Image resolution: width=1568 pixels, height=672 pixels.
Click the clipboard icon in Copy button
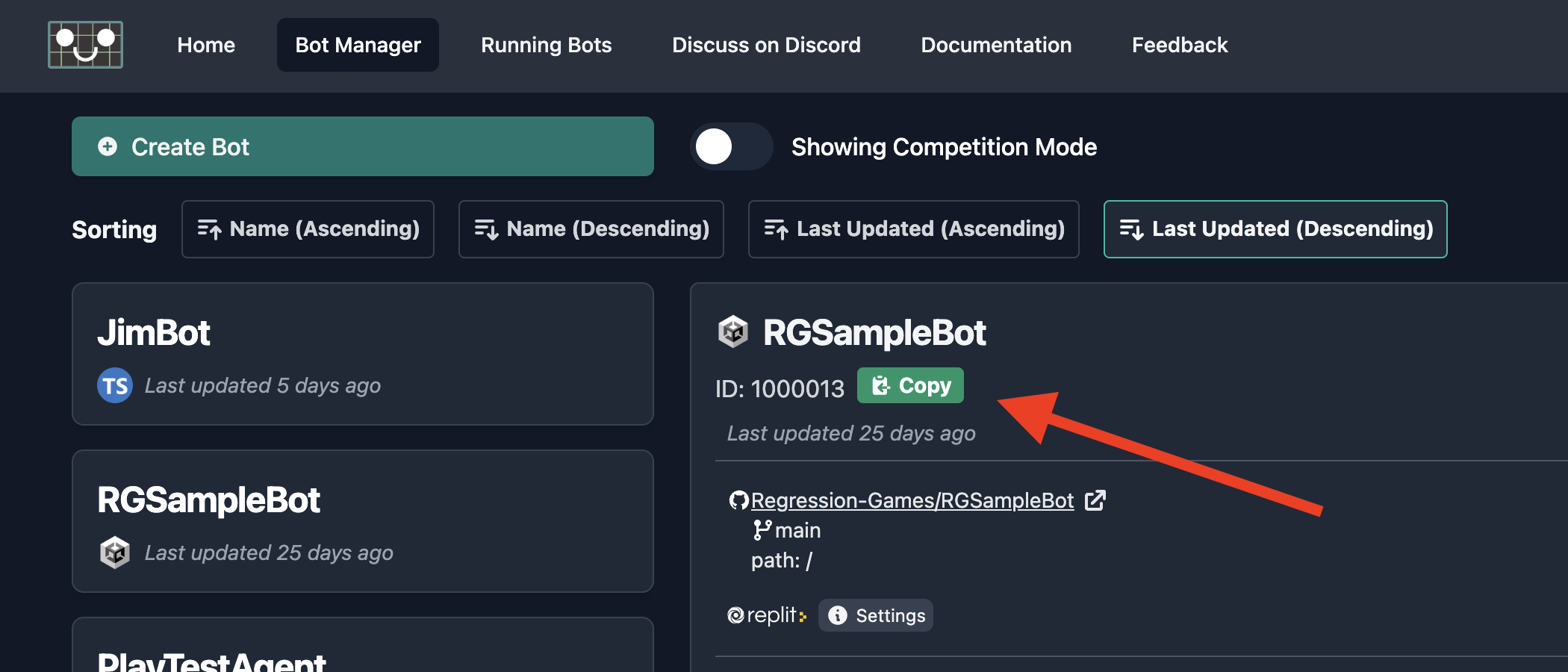click(881, 385)
